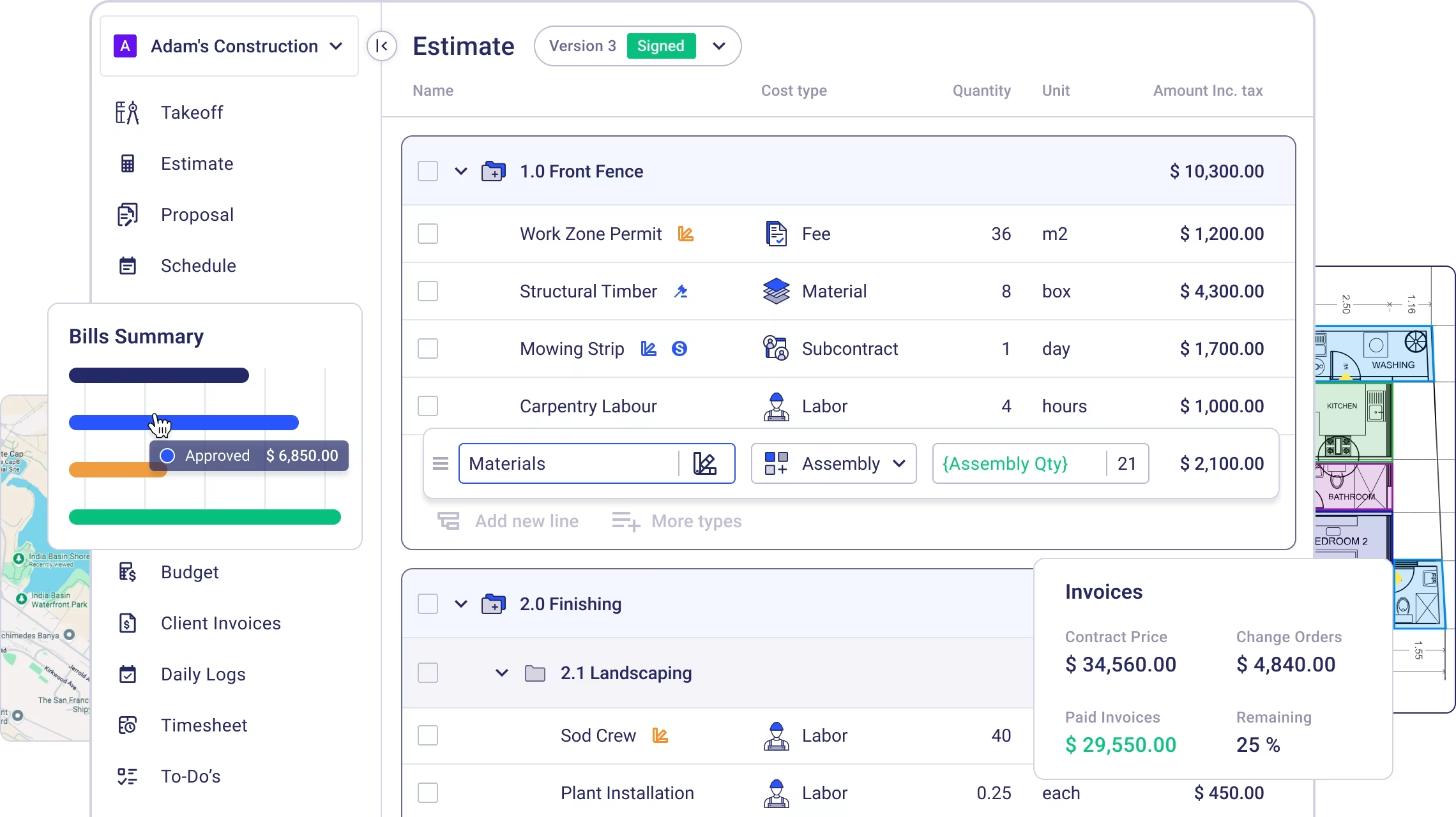Click the Budget icon in sidebar
Screen dimensions: 1456x817
coord(128,572)
